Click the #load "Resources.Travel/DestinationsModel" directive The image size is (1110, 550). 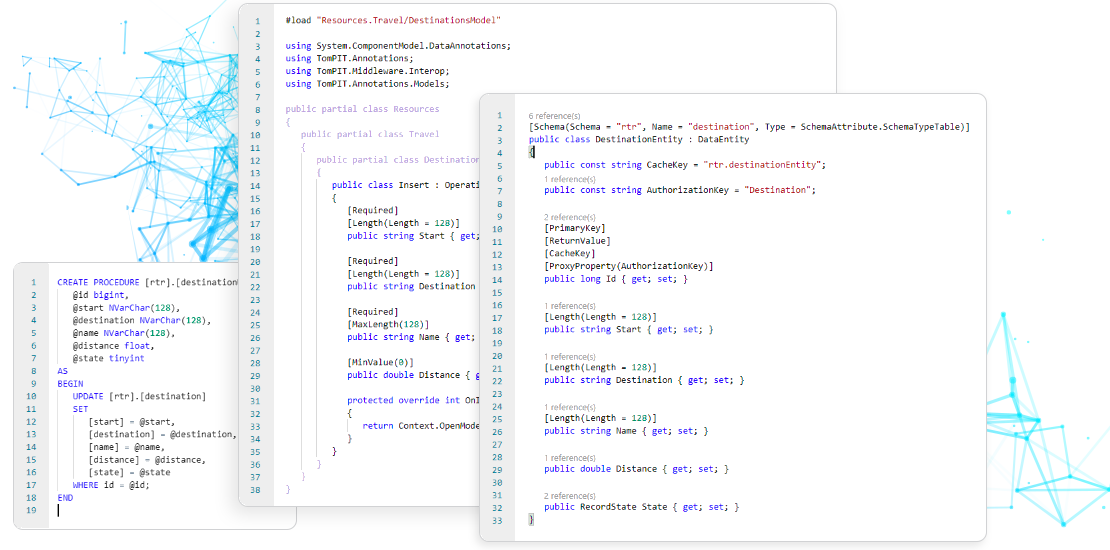click(x=392, y=20)
